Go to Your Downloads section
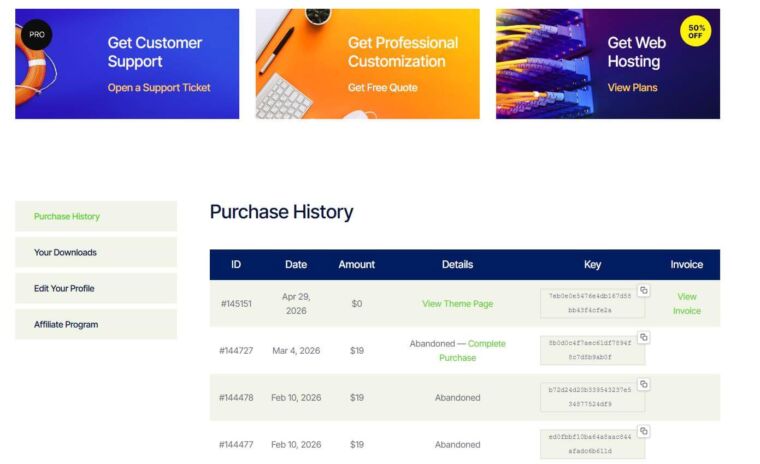 point(96,252)
